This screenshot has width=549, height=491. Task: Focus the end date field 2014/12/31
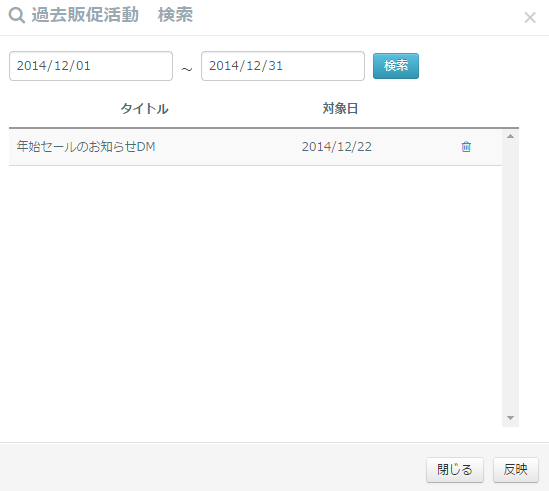(283, 66)
